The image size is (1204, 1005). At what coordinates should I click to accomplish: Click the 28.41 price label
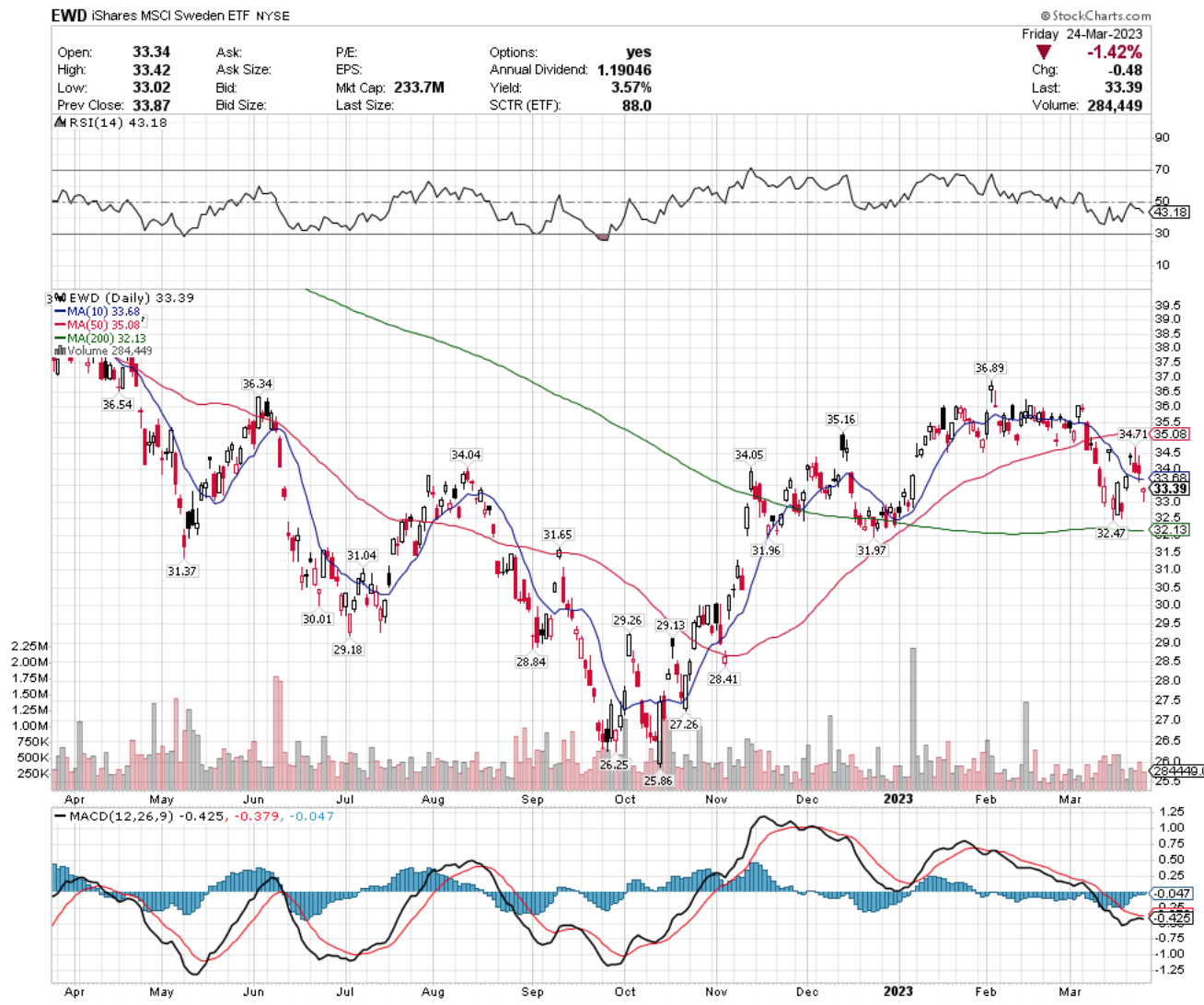[723, 679]
